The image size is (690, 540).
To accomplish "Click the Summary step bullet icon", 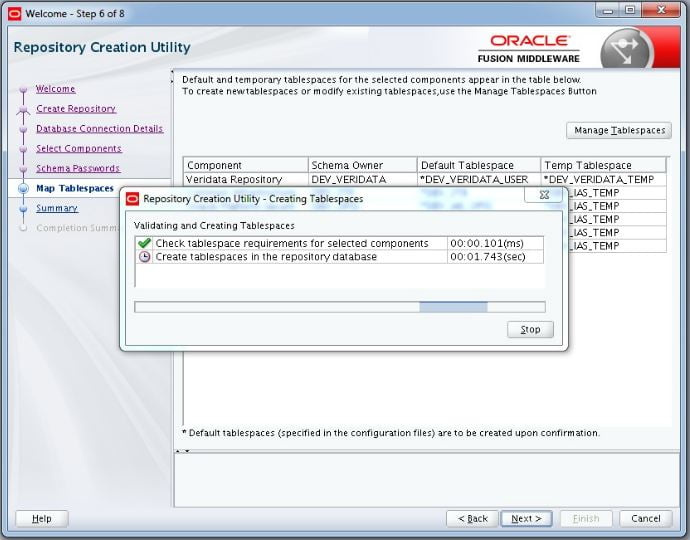I will [x=23, y=209].
